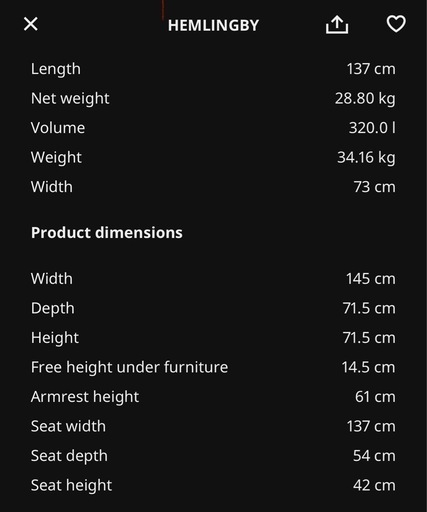Select the Volume 320.0 l value
The width and height of the screenshot is (427, 512).
pos(372,128)
